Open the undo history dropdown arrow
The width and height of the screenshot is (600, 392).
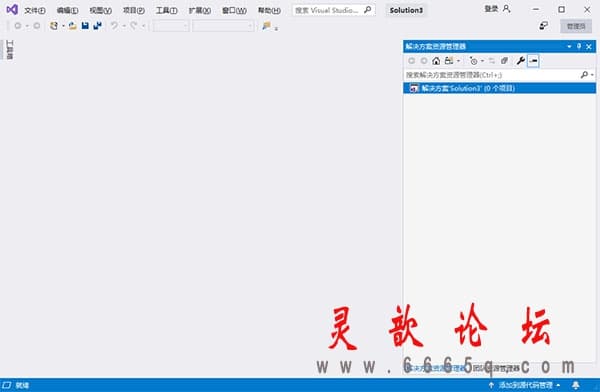tap(124, 26)
